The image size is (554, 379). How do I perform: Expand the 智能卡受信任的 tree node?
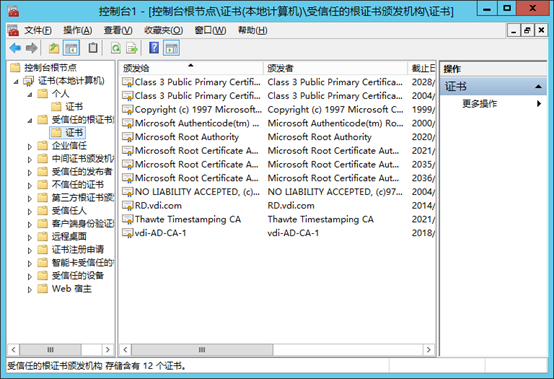(x=30, y=263)
